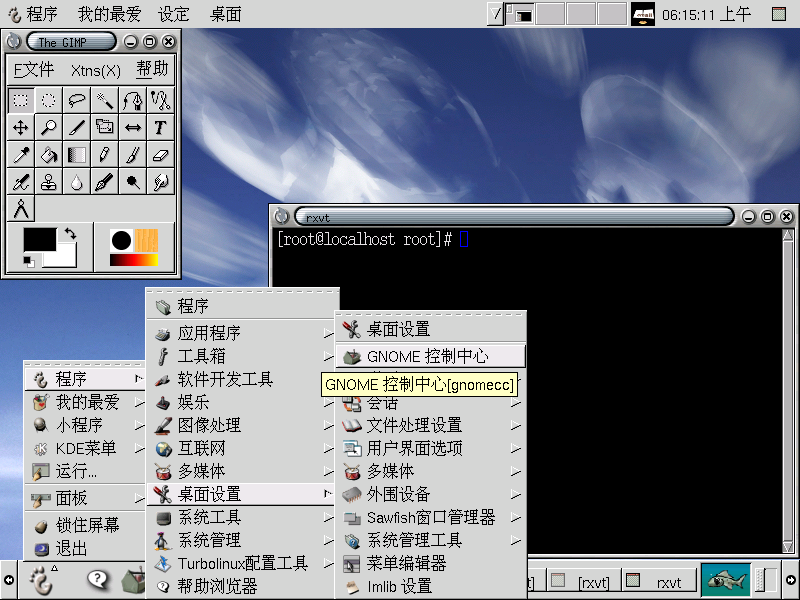Open 桌面 in the top panel
This screenshot has width=800, height=600.
[225, 14]
